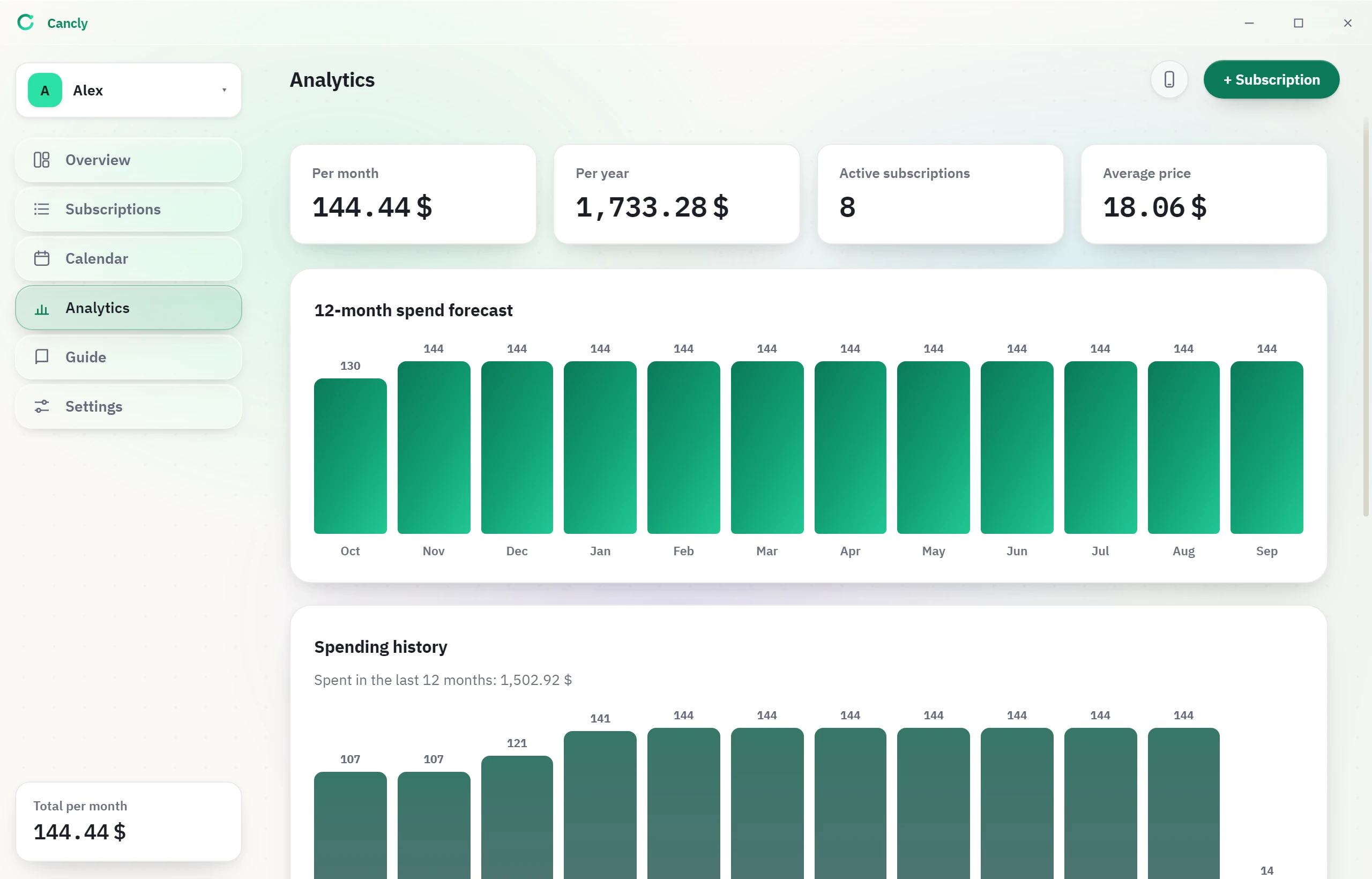Click the spending history bar labeled 141
1372x879 pixels.
tap(600, 805)
